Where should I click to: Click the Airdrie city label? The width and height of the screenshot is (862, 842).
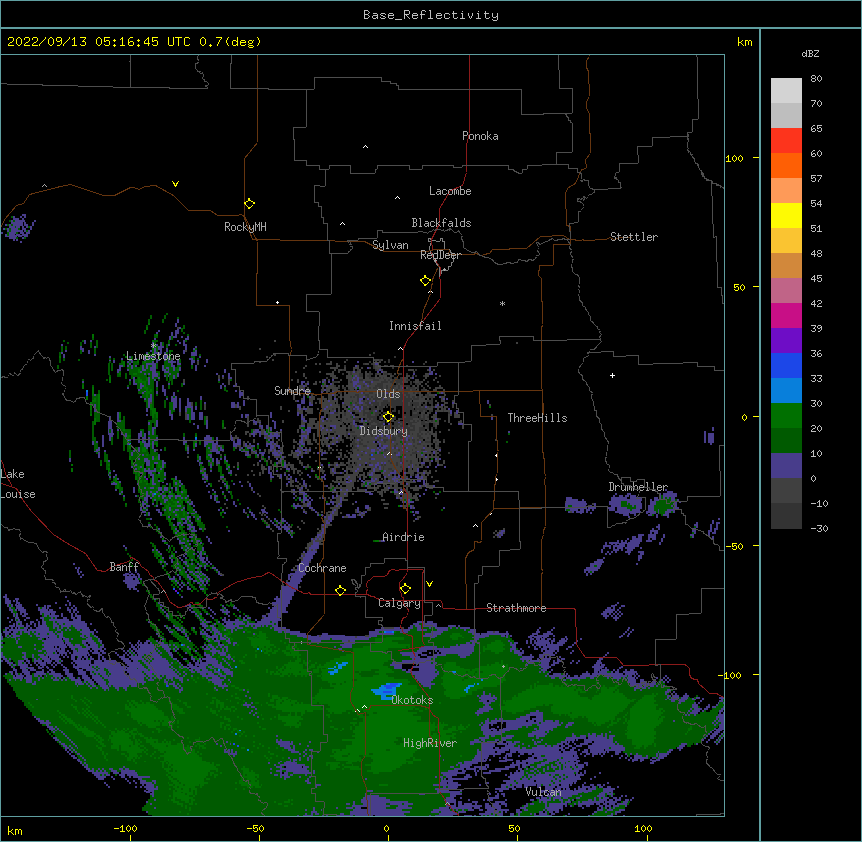click(403, 537)
